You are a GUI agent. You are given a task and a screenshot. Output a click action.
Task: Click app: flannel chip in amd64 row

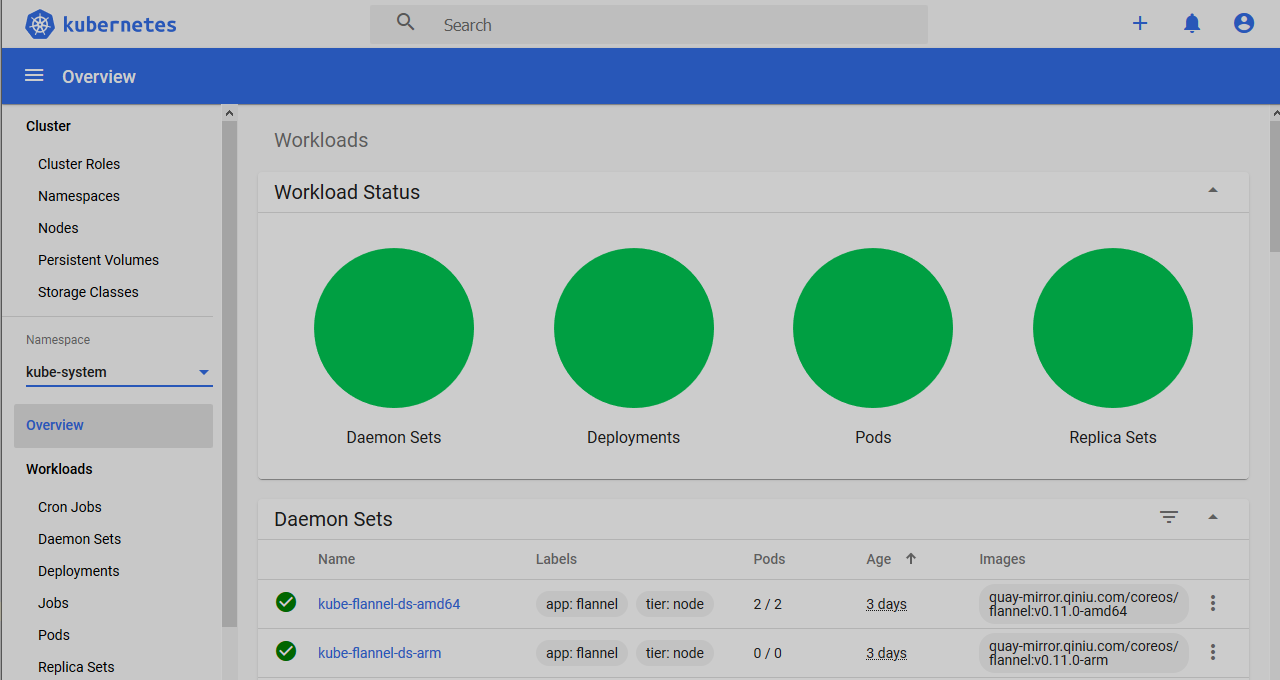pos(582,604)
